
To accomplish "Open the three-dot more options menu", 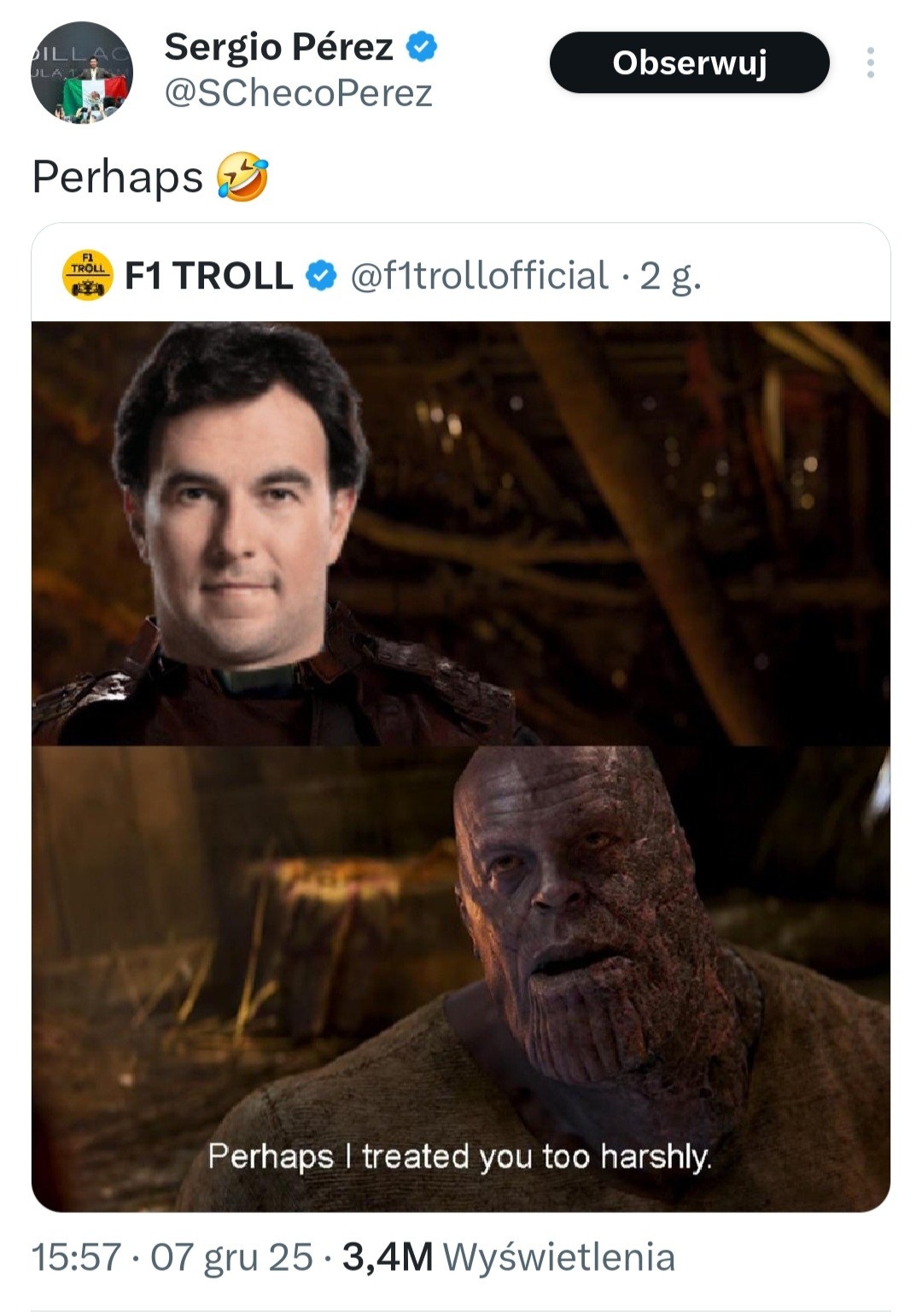I will pos(870,62).
